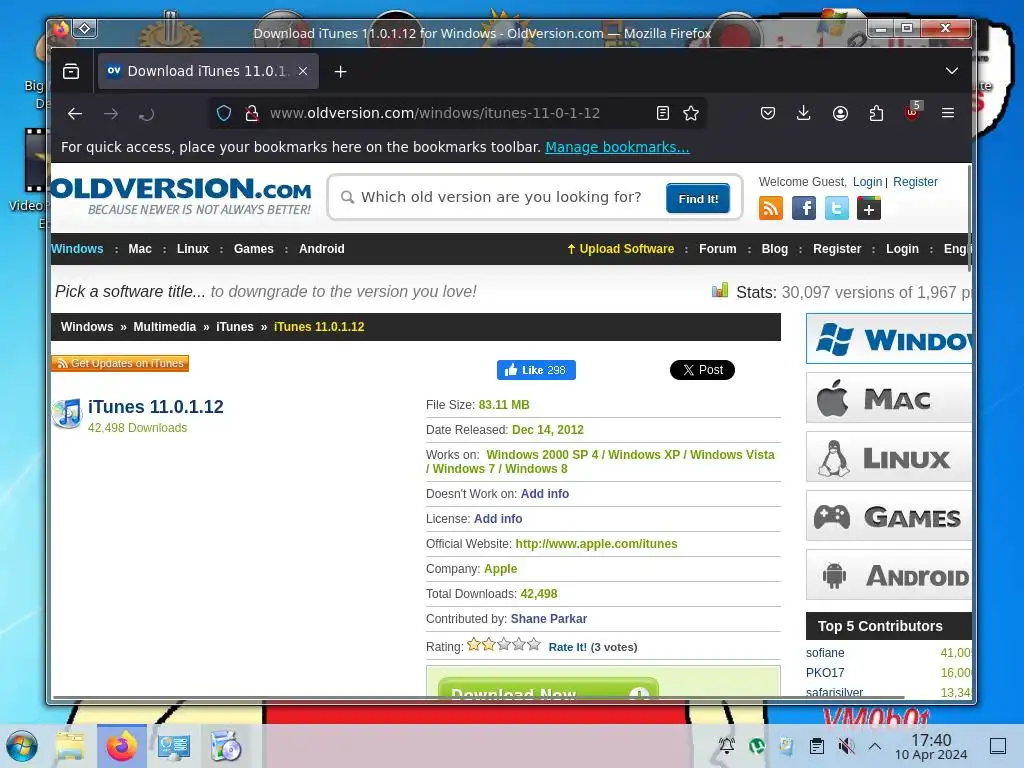Image resolution: width=1024 pixels, height=768 pixels.
Task: Open the Firefox downloads panel
Action: (804, 113)
